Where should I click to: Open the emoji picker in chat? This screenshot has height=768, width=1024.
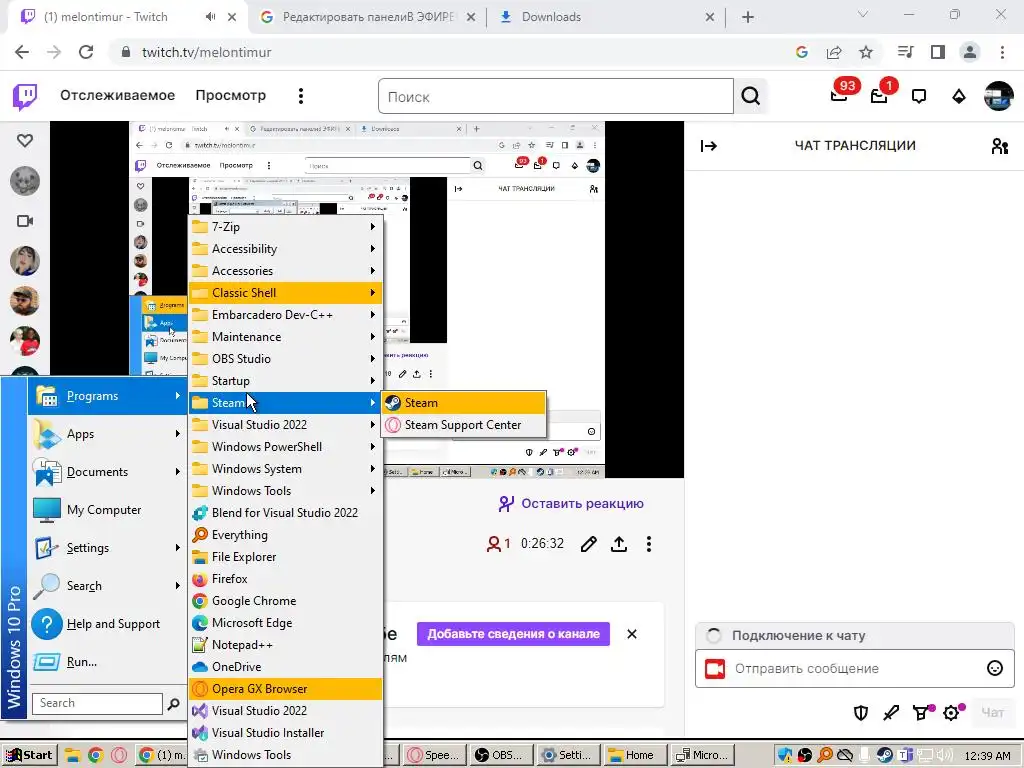(x=995, y=668)
